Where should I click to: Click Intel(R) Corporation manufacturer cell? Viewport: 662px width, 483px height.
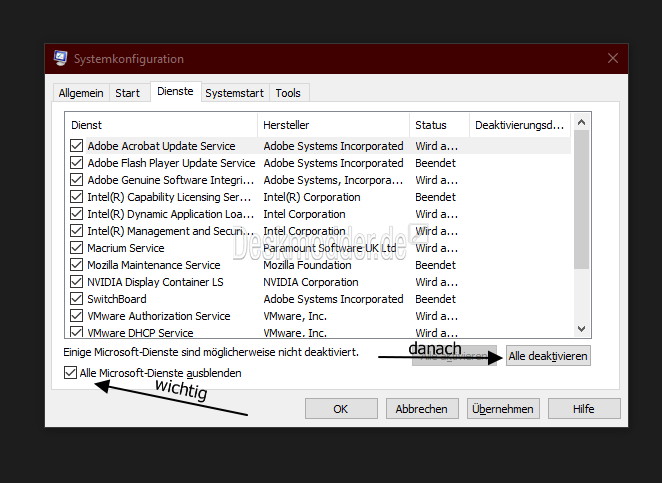[x=312, y=197]
